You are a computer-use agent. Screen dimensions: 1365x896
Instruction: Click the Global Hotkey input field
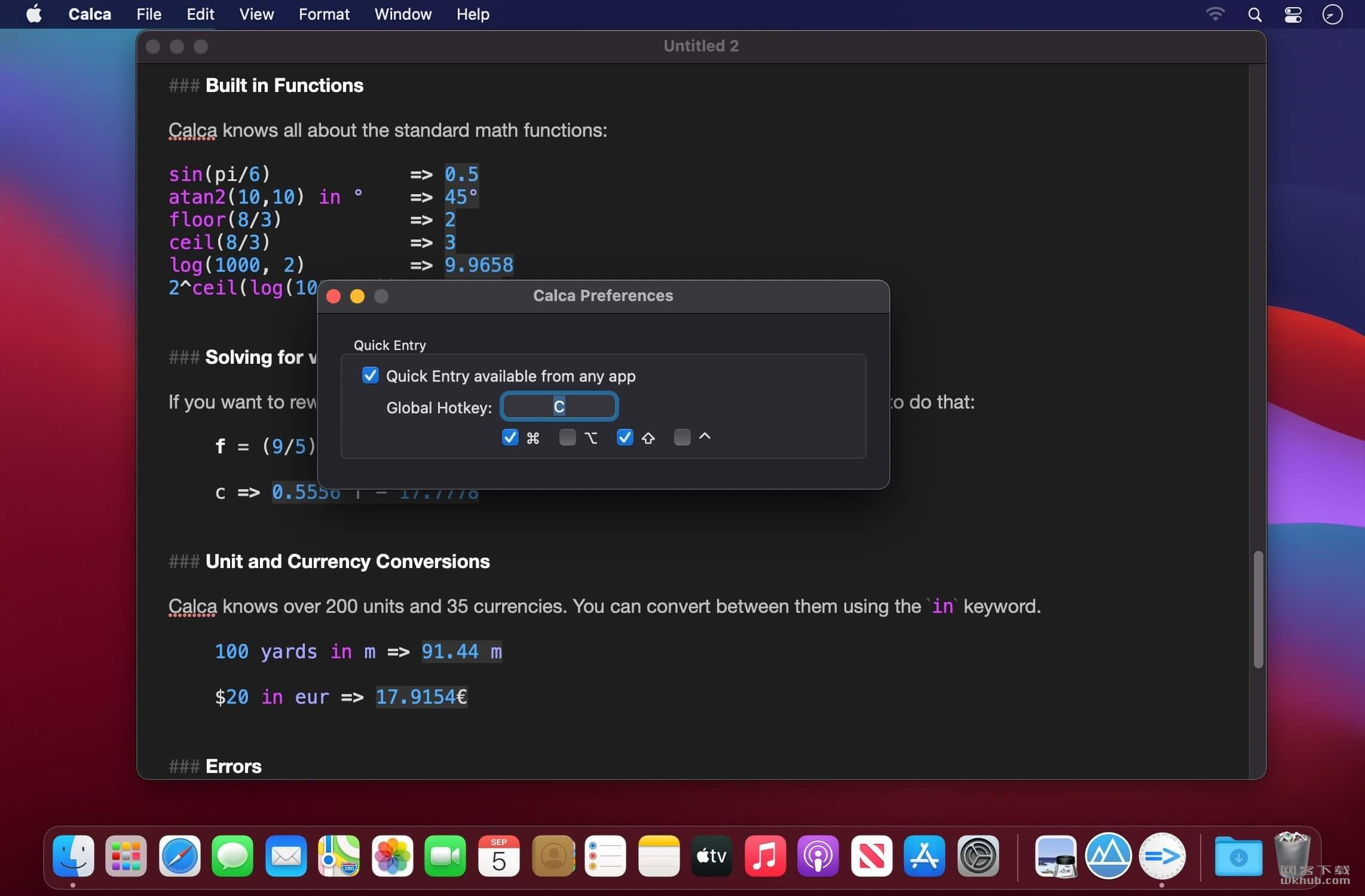[559, 407]
